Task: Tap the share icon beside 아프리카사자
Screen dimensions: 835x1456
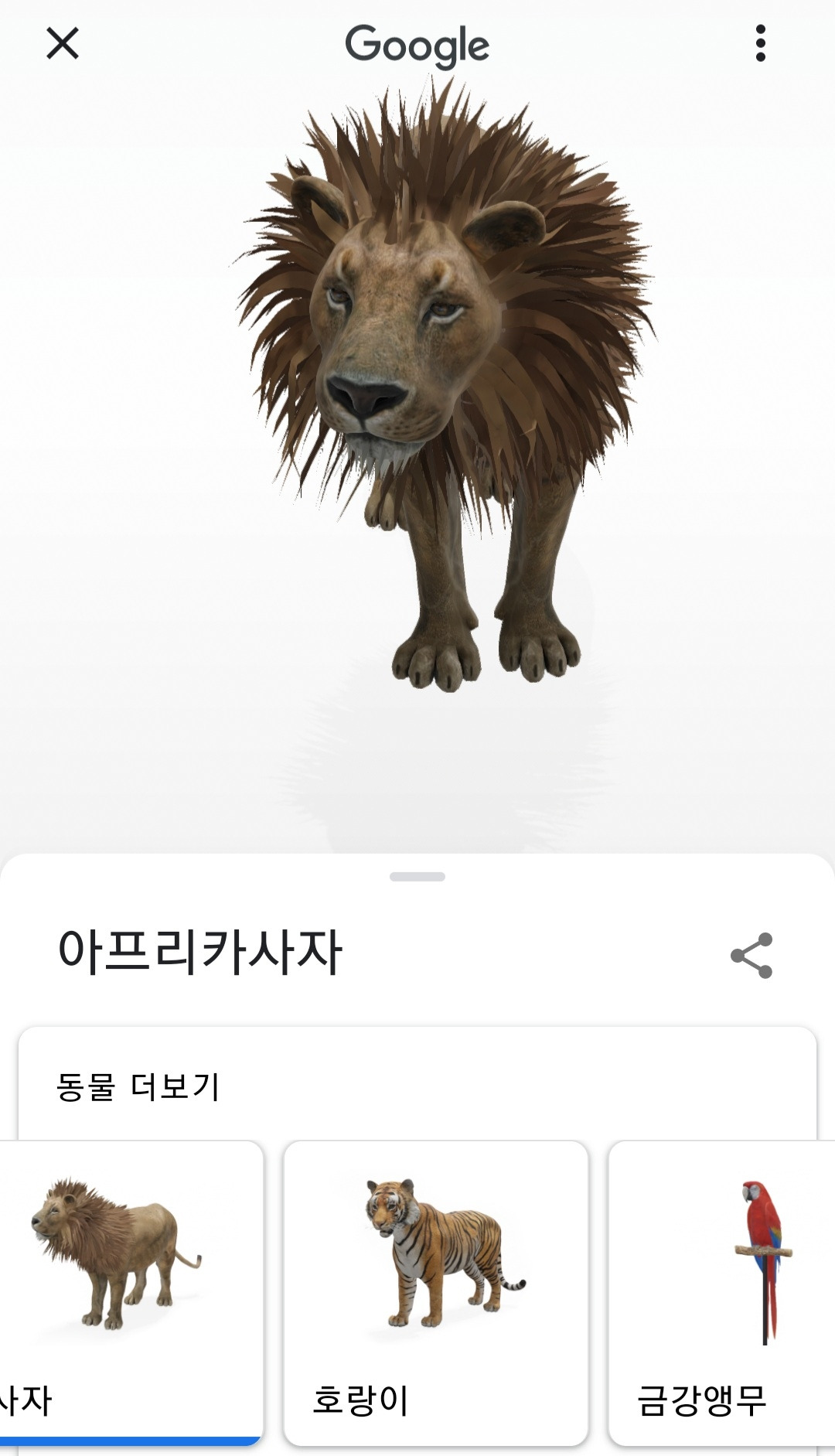Action: (751, 956)
